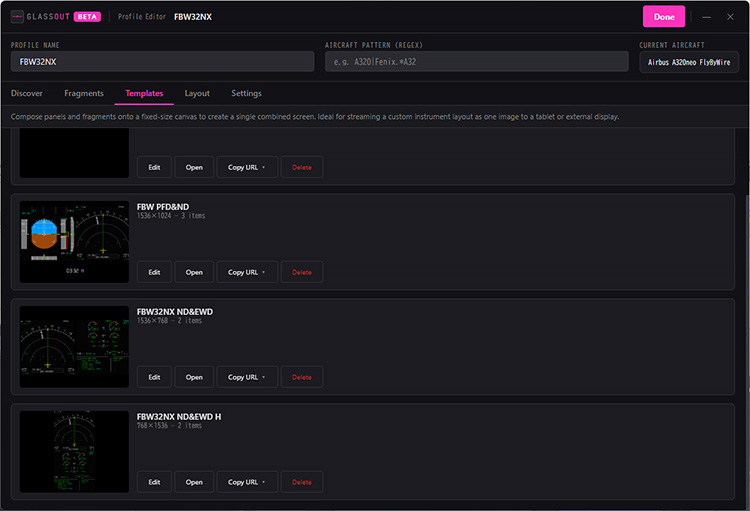Expand Copy URL on the topmost template card
Viewport: 750px width, 511px height.
click(247, 167)
